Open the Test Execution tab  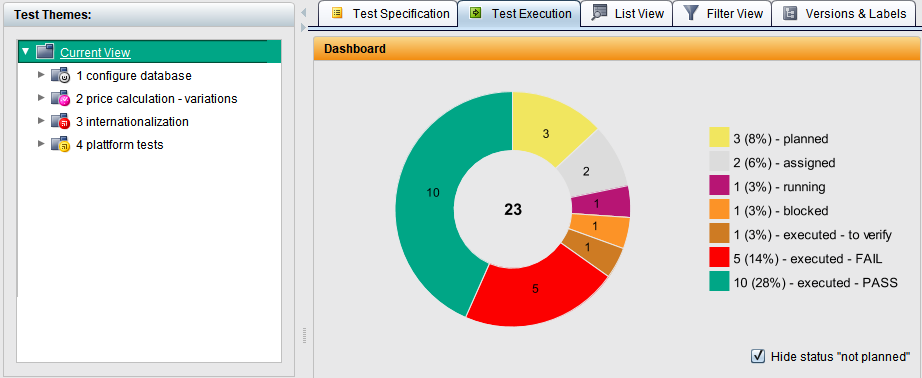519,14
